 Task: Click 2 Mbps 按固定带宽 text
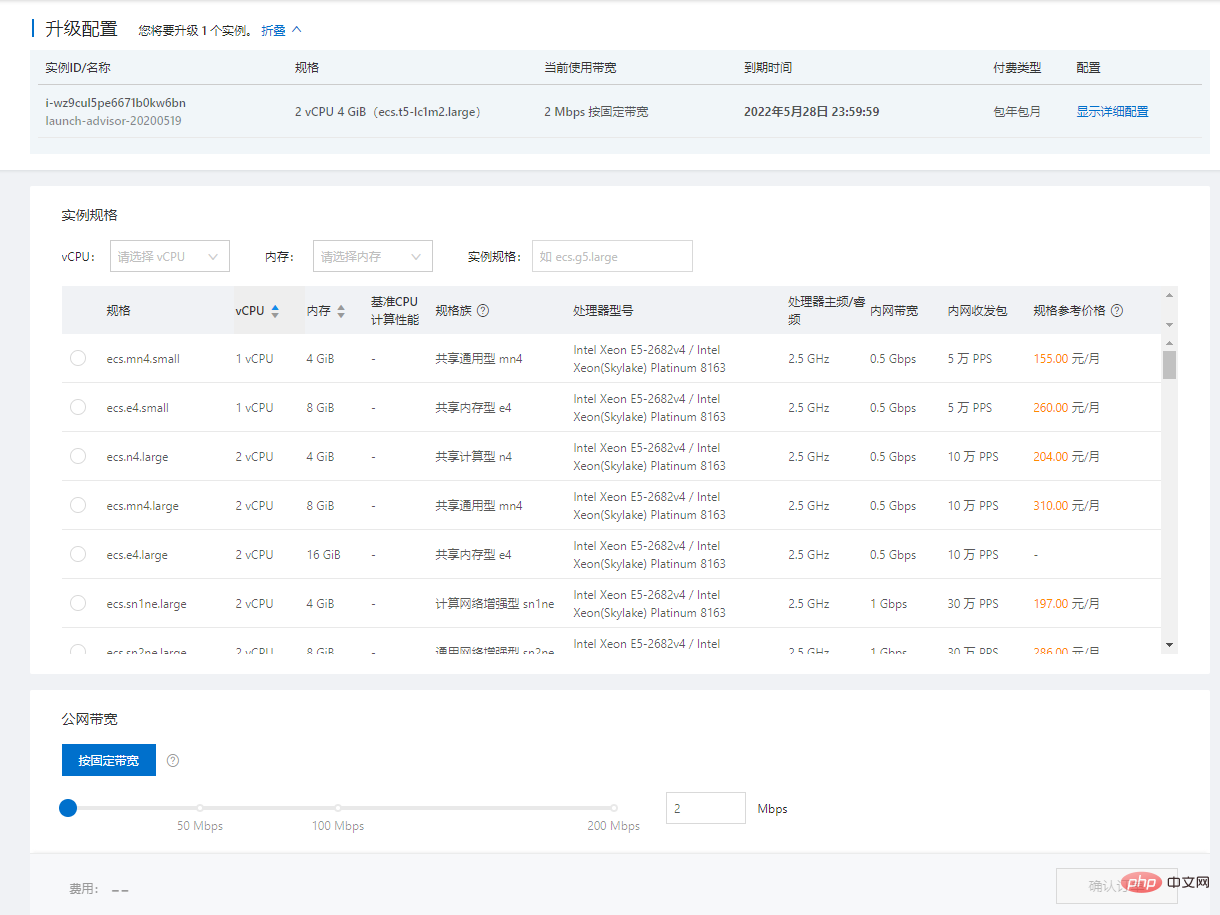click(x=596, y=112)
